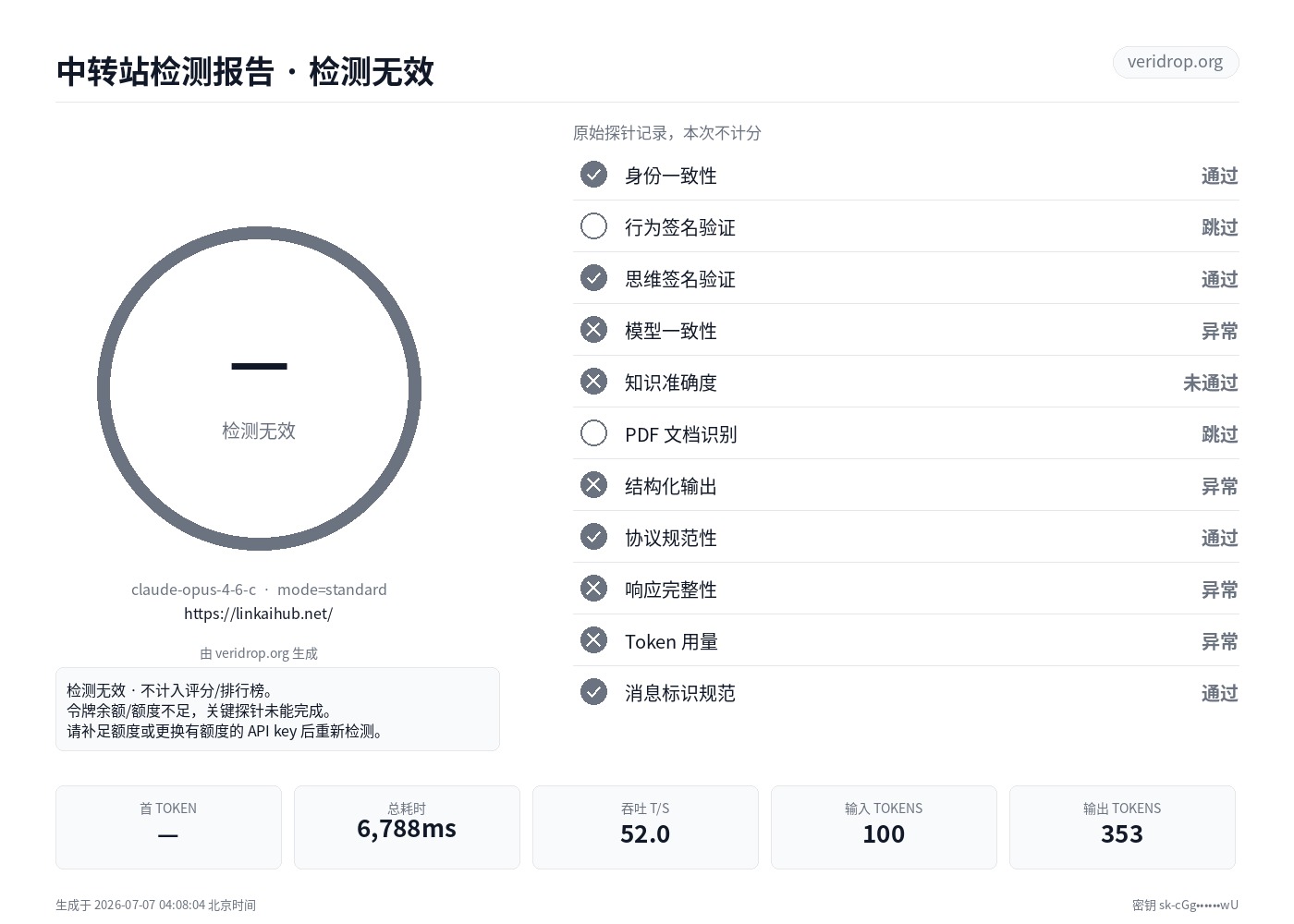Click the cross icon beside 模型一致性
The height and width of the screenshot is (924, 1294).
[x=593, y=330]
